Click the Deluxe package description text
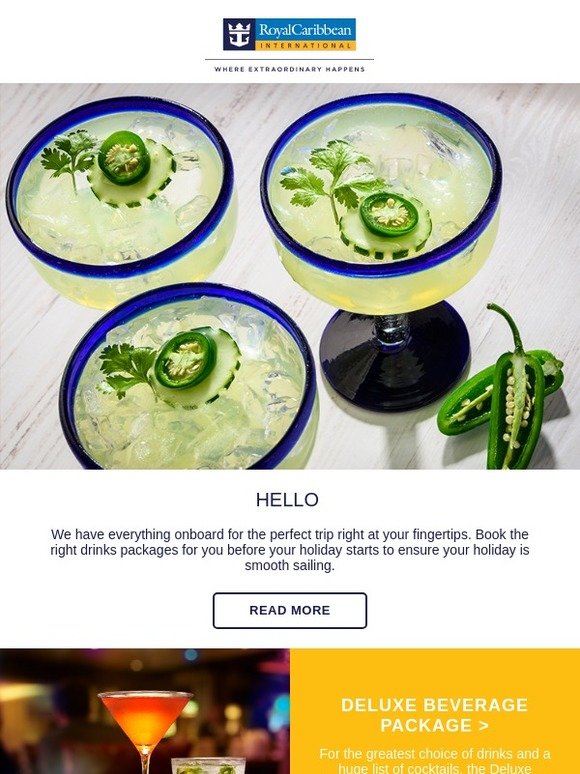 tap(434, 761)
